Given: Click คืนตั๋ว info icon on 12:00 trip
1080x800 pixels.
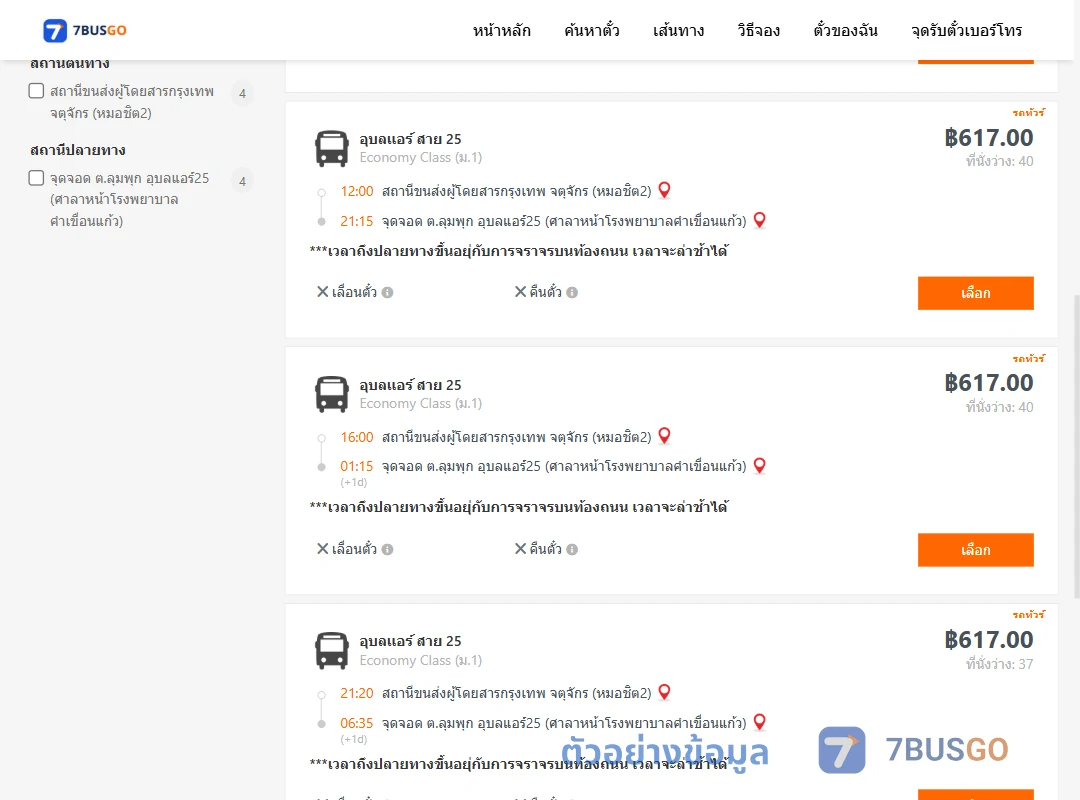Looking at the screenshot, I should [x=572, y=293].
